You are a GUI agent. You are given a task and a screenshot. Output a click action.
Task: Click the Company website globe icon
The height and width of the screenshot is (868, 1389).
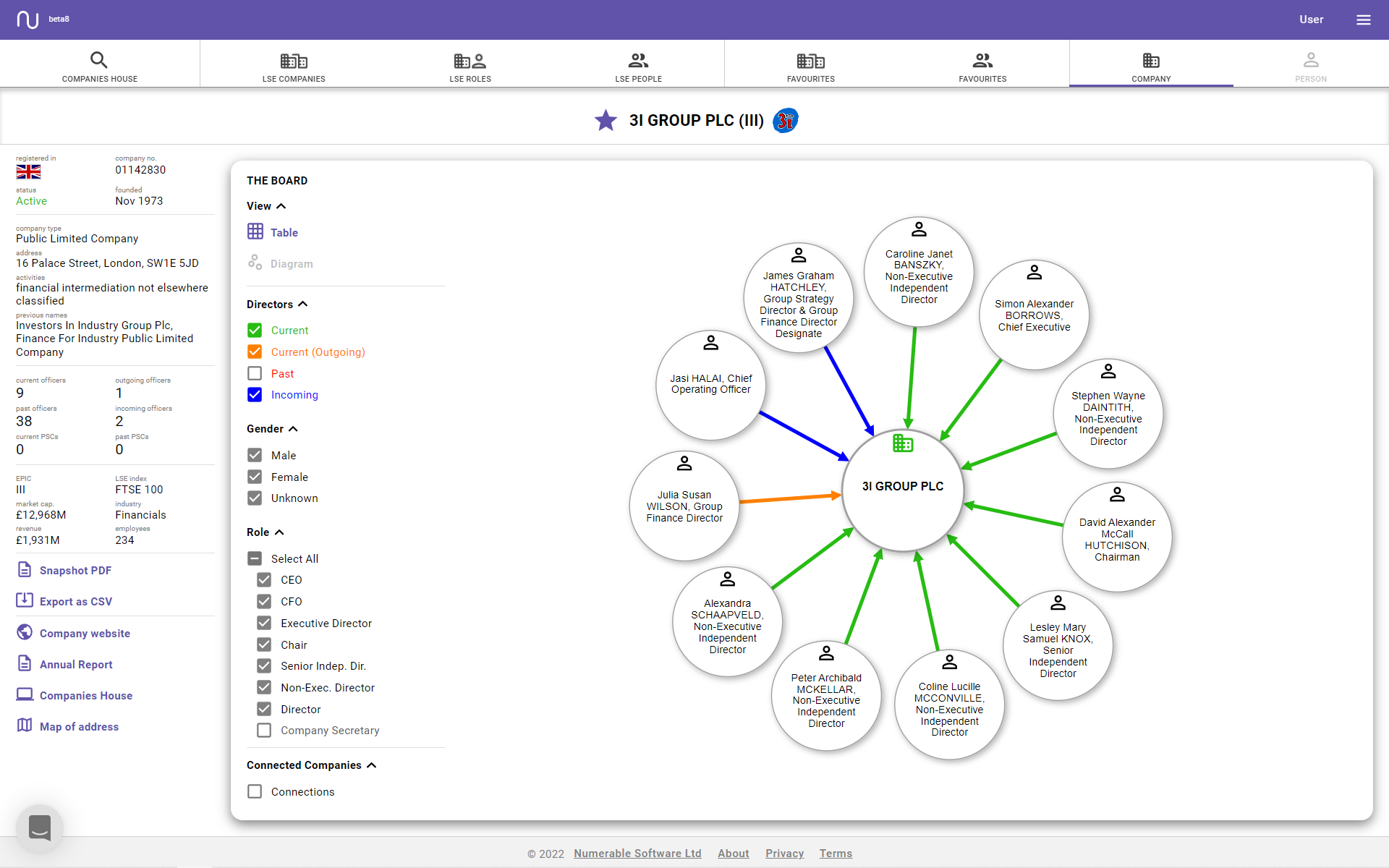click(24, 632)
